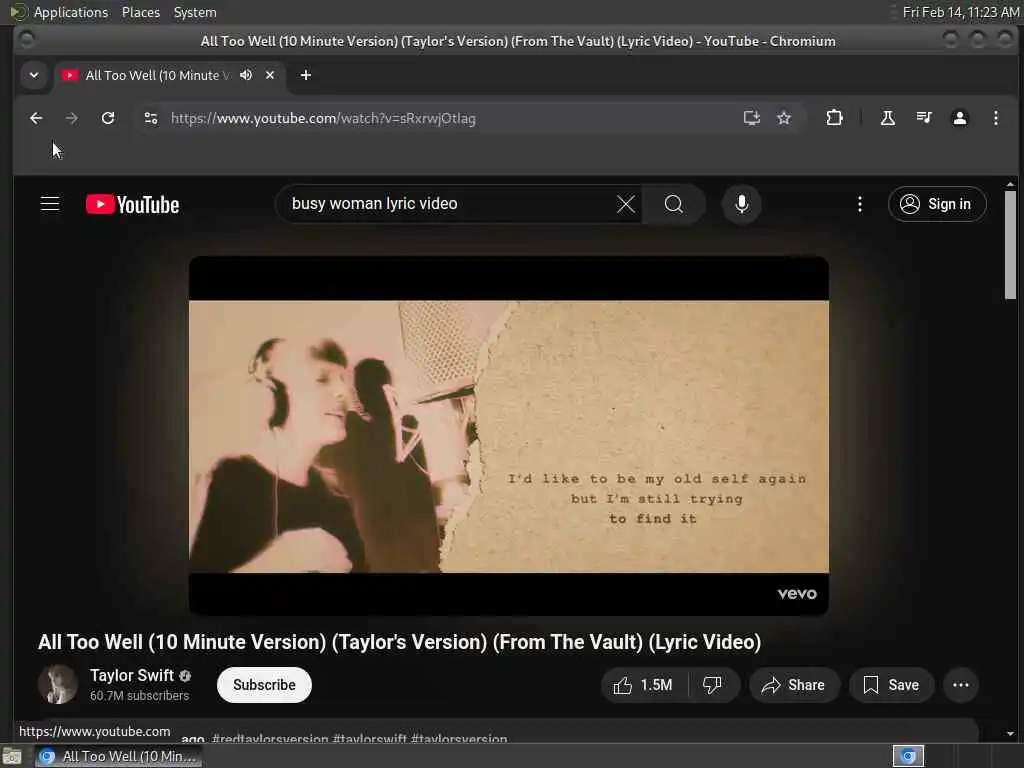Focus the YouTube search input field
The width and height of the screenshot is (1024, 768).
pyautogui.click(x=451, y=204)
